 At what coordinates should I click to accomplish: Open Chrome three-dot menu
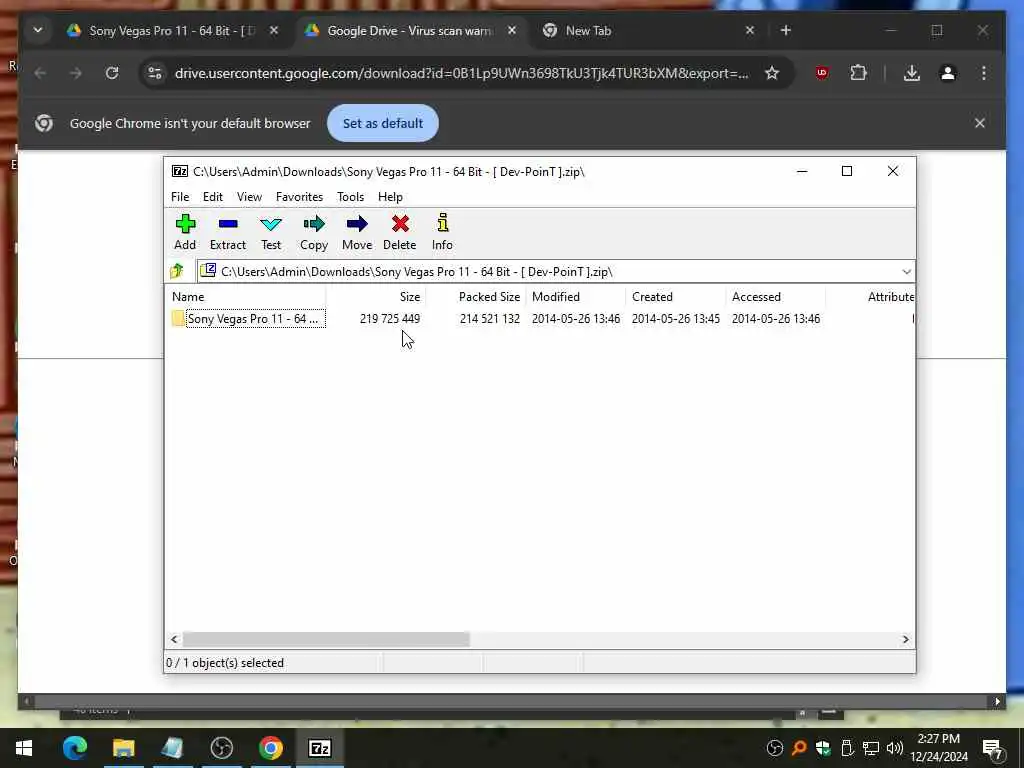[x=984, y=73]
